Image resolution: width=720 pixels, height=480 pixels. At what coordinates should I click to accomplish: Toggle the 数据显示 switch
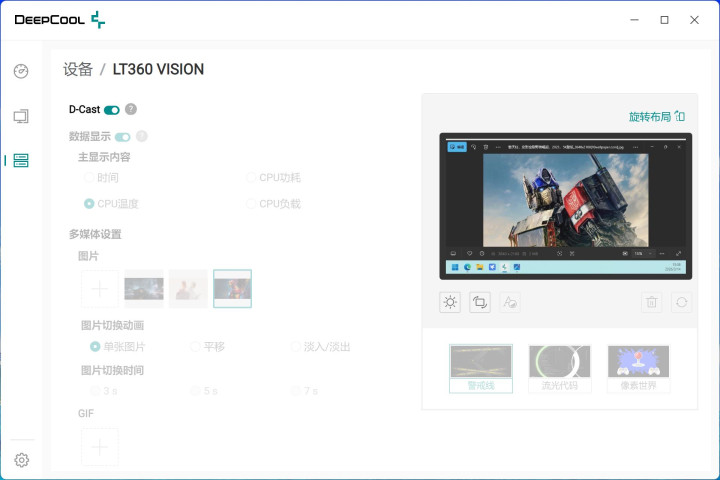point(123,137)
